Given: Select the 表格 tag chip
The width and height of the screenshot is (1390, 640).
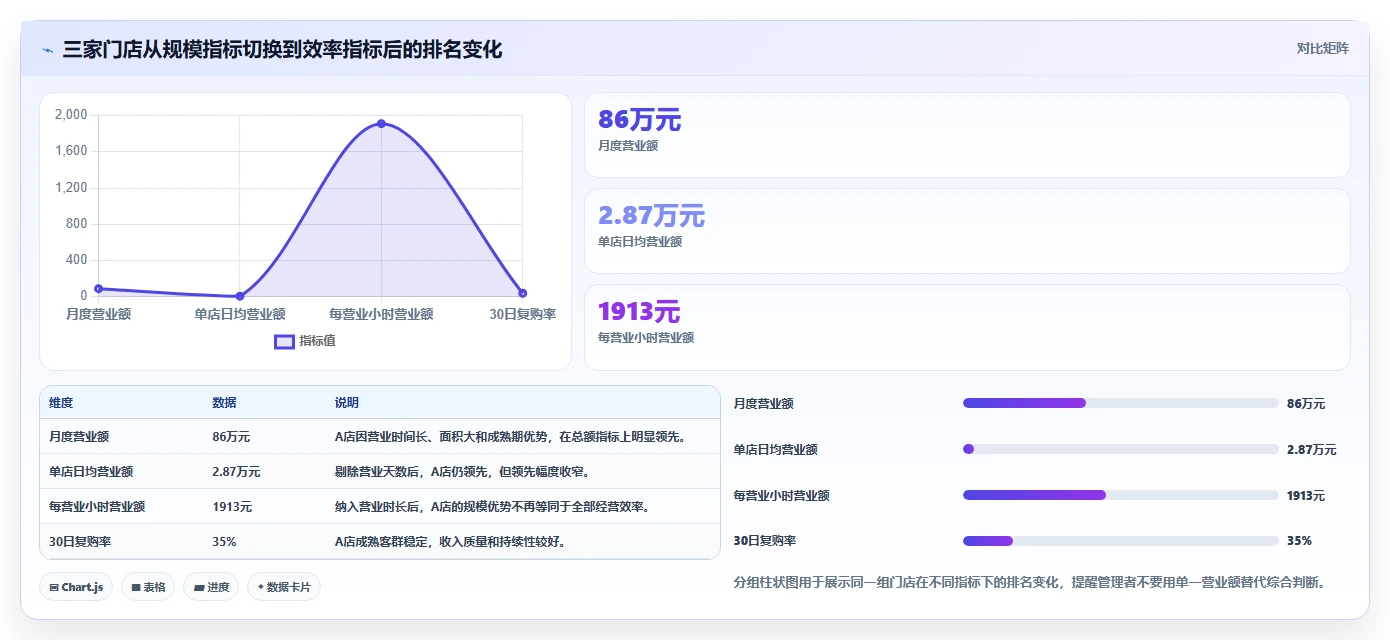Looking at the screenshot, I should tap(149, 587).
